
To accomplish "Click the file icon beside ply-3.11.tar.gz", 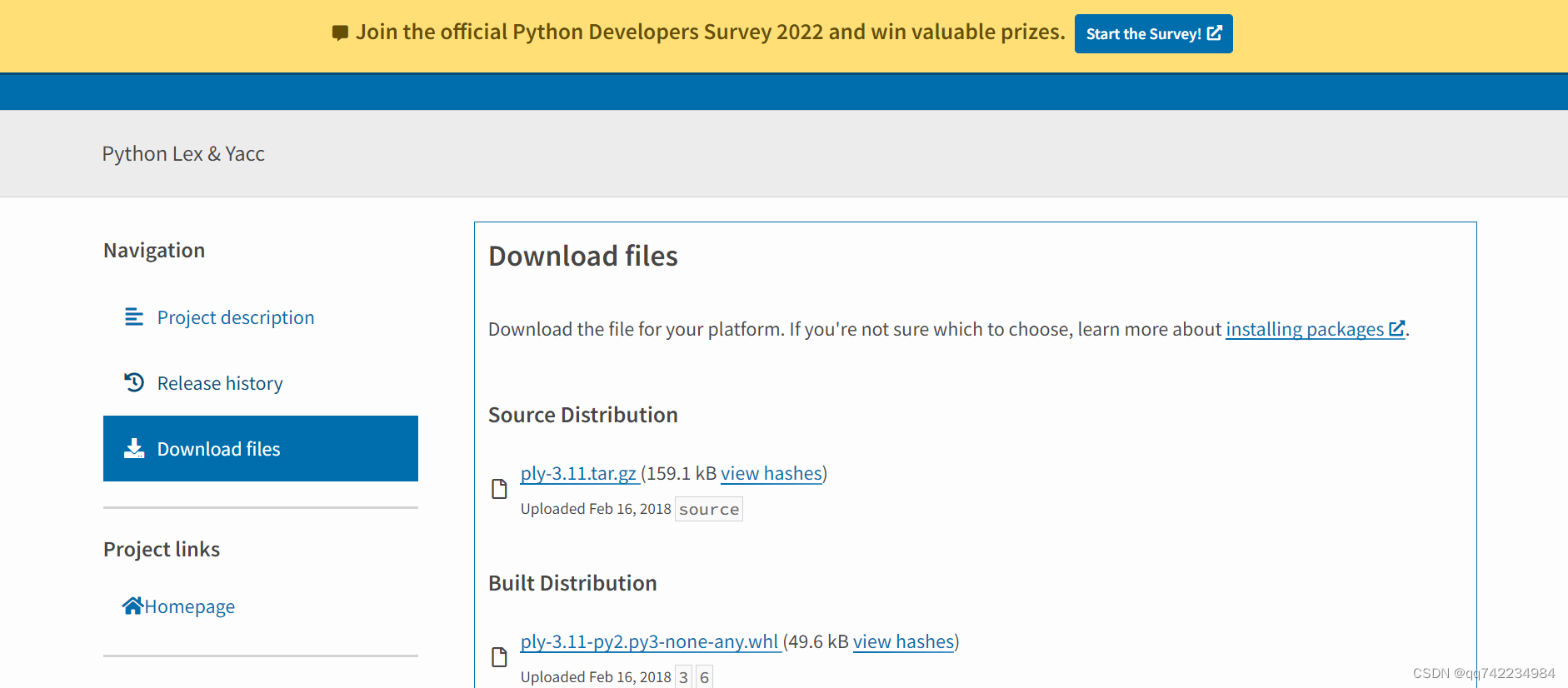I will pos(499,489).
